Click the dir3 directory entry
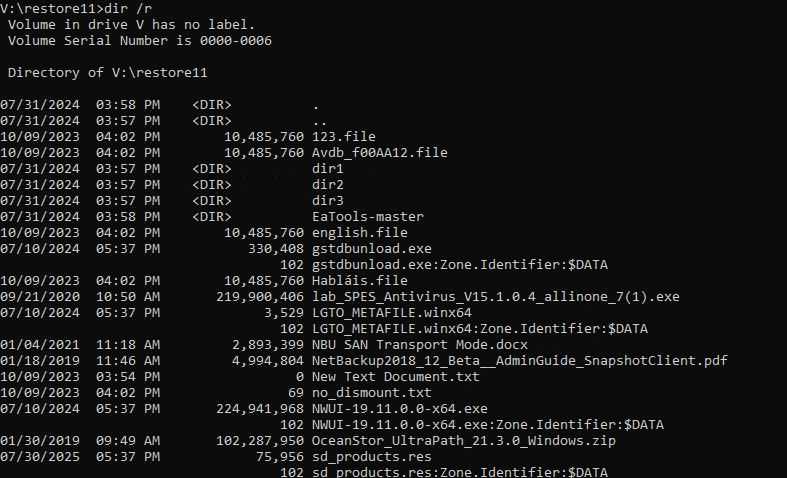Screen dimensions: 787x478 click(328, 201)
